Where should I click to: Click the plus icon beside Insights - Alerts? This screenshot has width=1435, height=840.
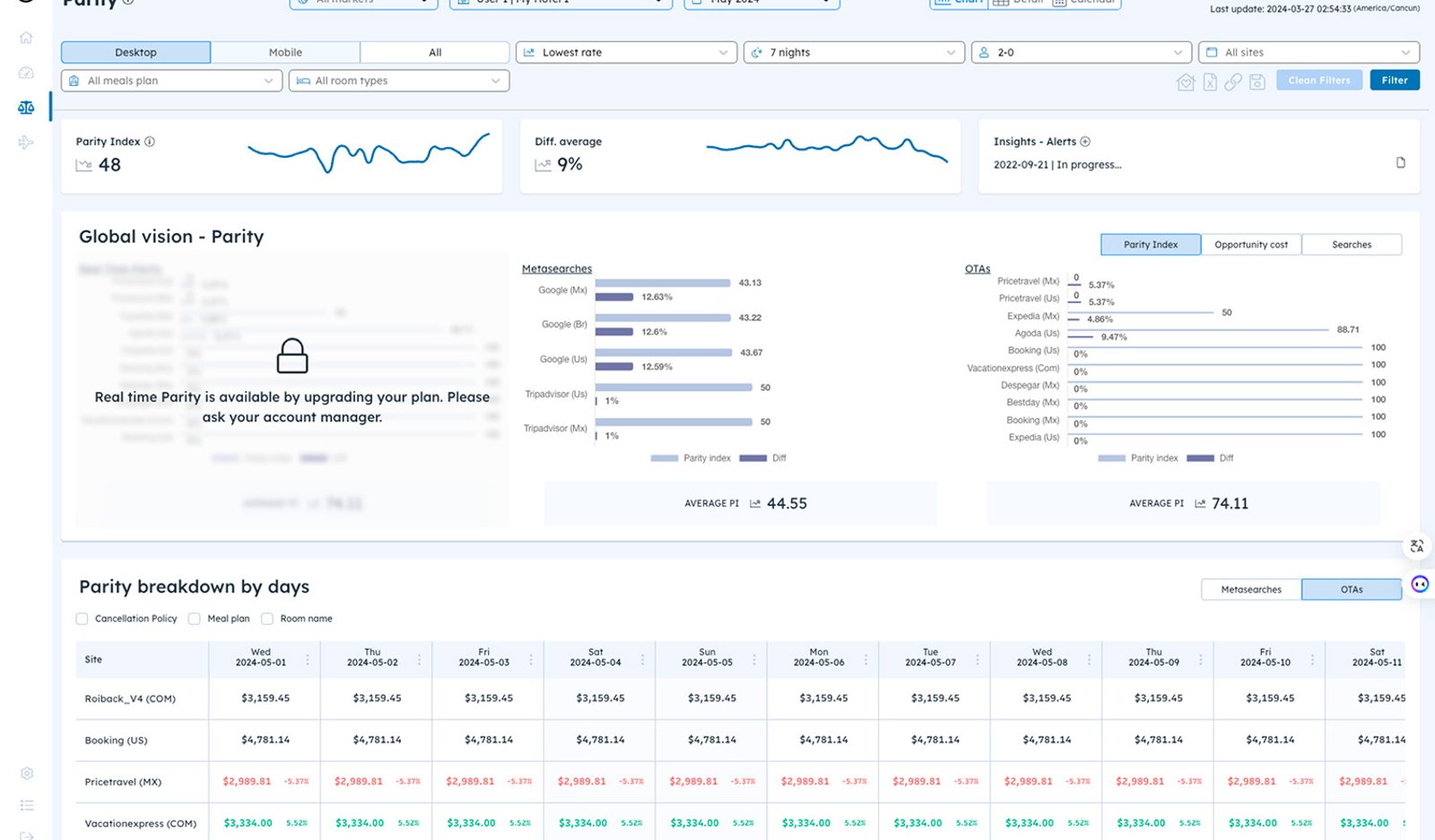[x=1085, y=142]
